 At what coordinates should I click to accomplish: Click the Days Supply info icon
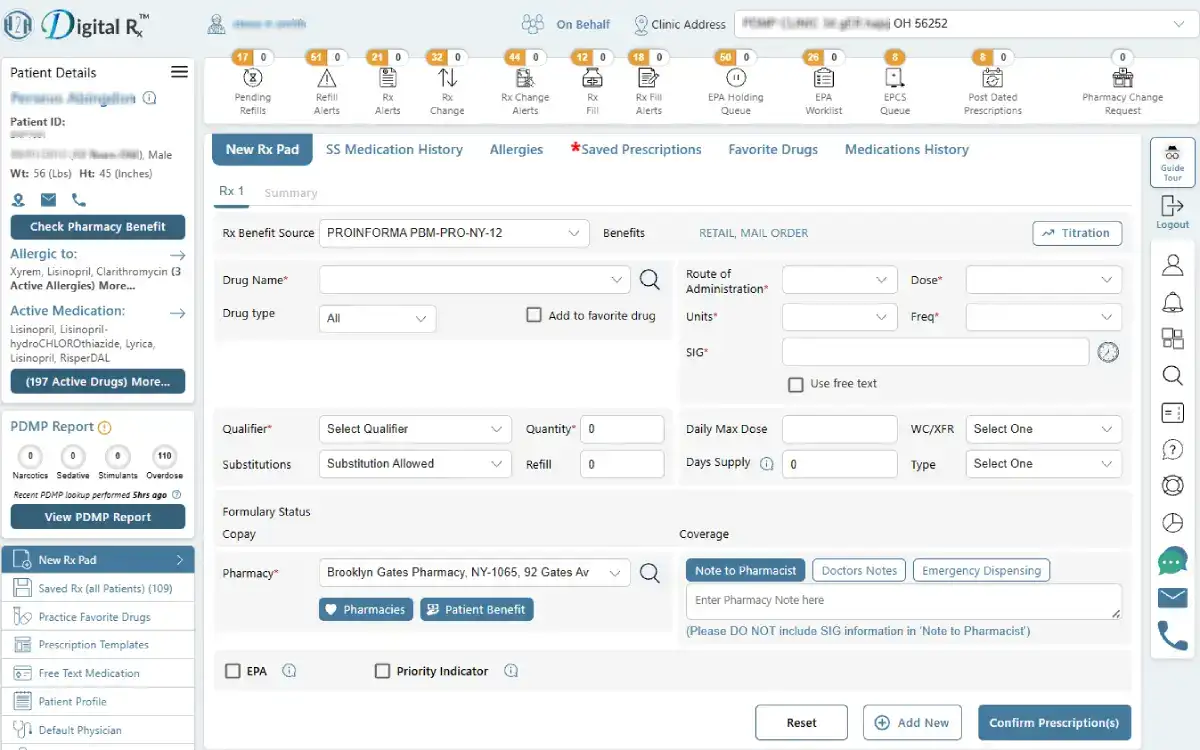point(767,464)
